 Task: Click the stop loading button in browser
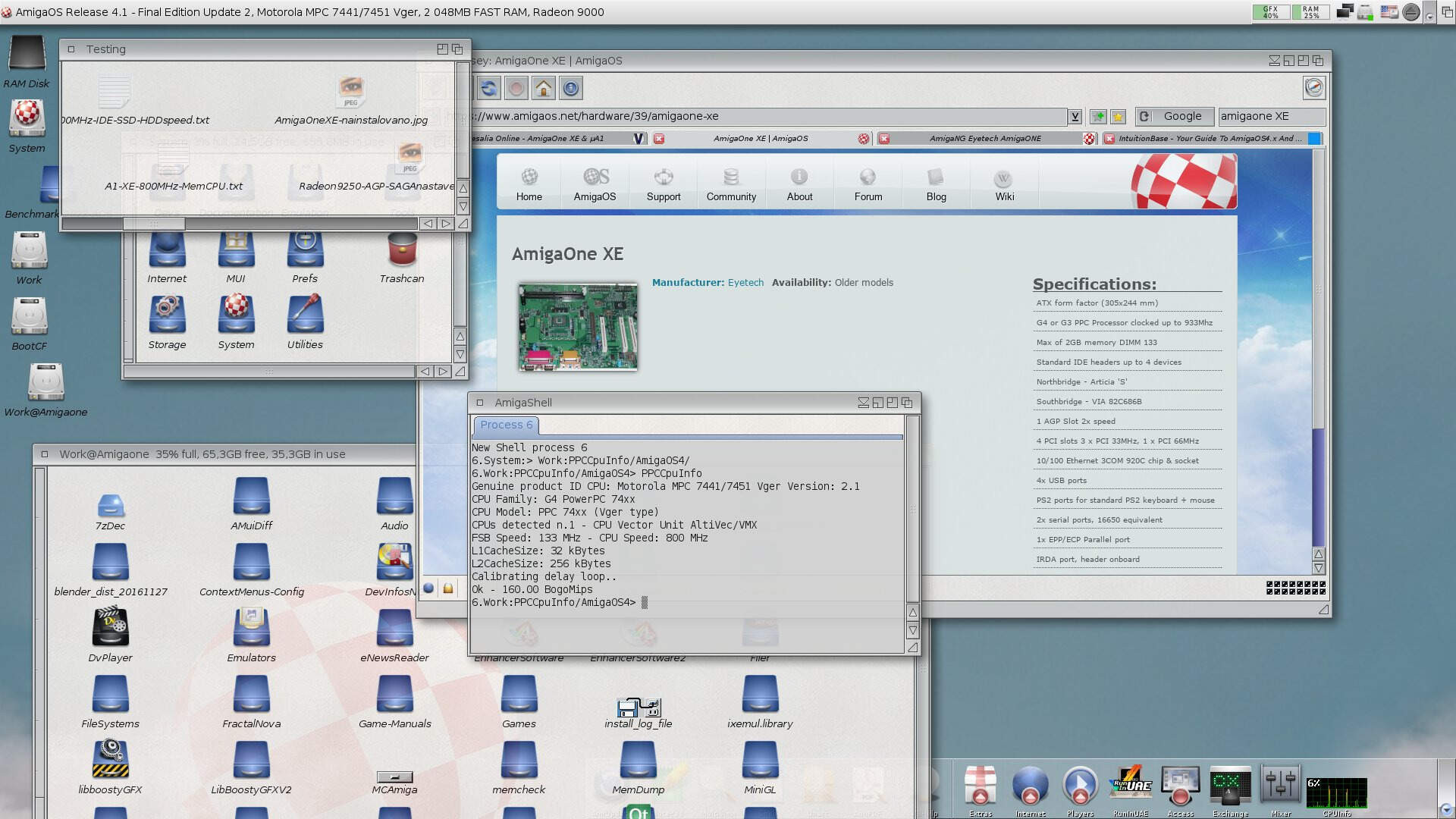pyautogui.click(x=516, y=89)
